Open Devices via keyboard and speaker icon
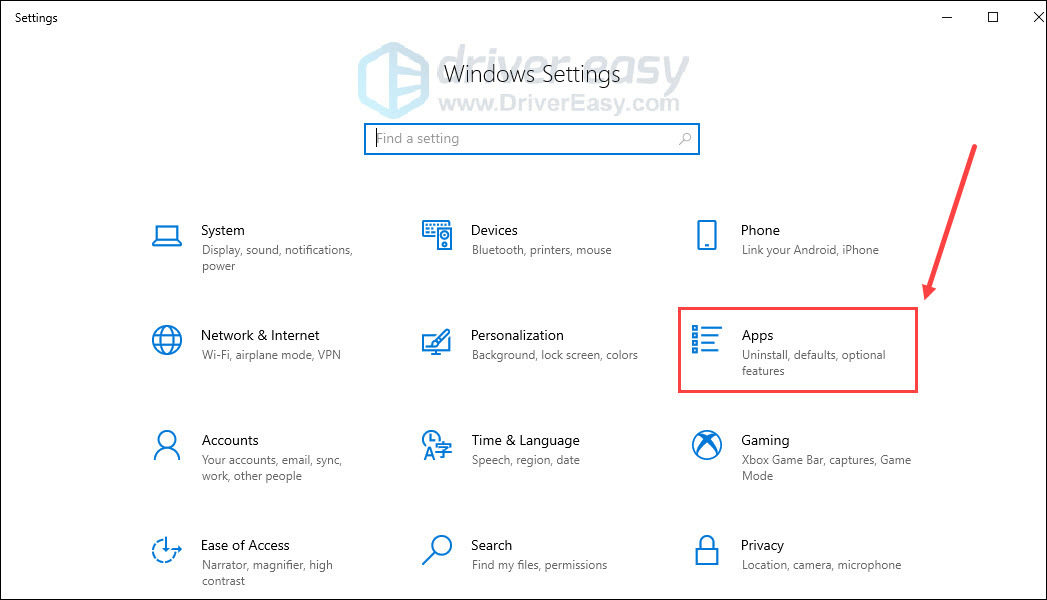Screen dimensions: 1047x600 coord(437,236)
